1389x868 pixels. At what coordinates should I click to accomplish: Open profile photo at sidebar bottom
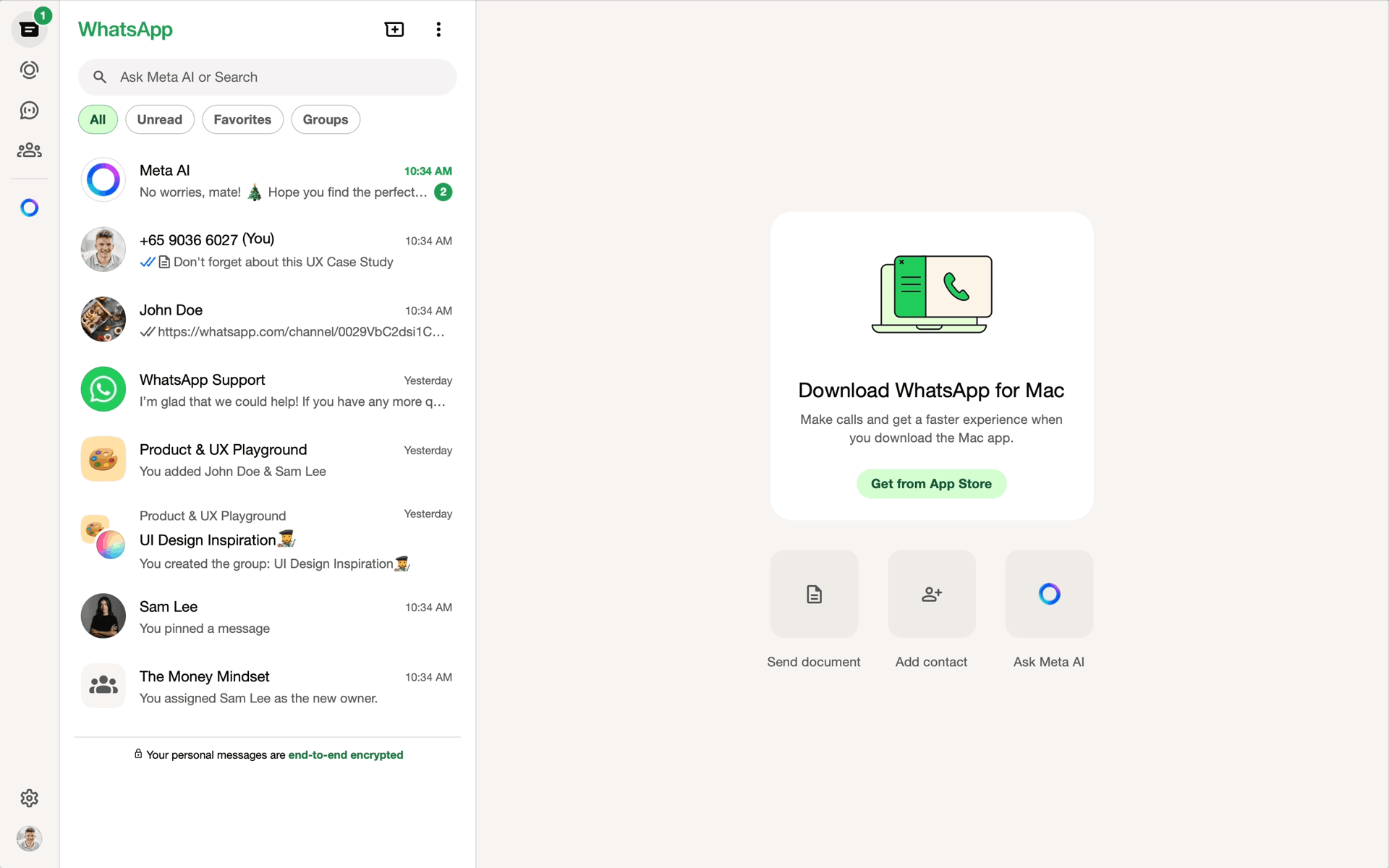(x=29, y=839)
